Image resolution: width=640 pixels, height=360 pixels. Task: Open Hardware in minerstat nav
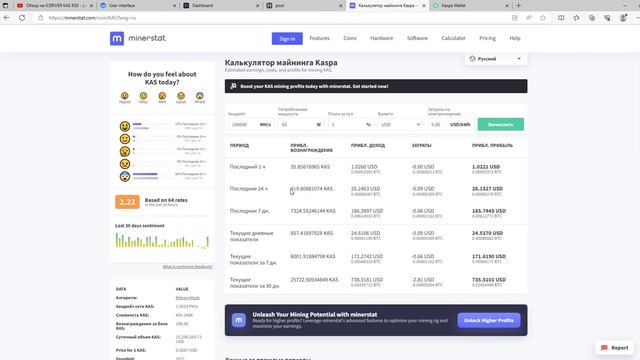(382, 38)
